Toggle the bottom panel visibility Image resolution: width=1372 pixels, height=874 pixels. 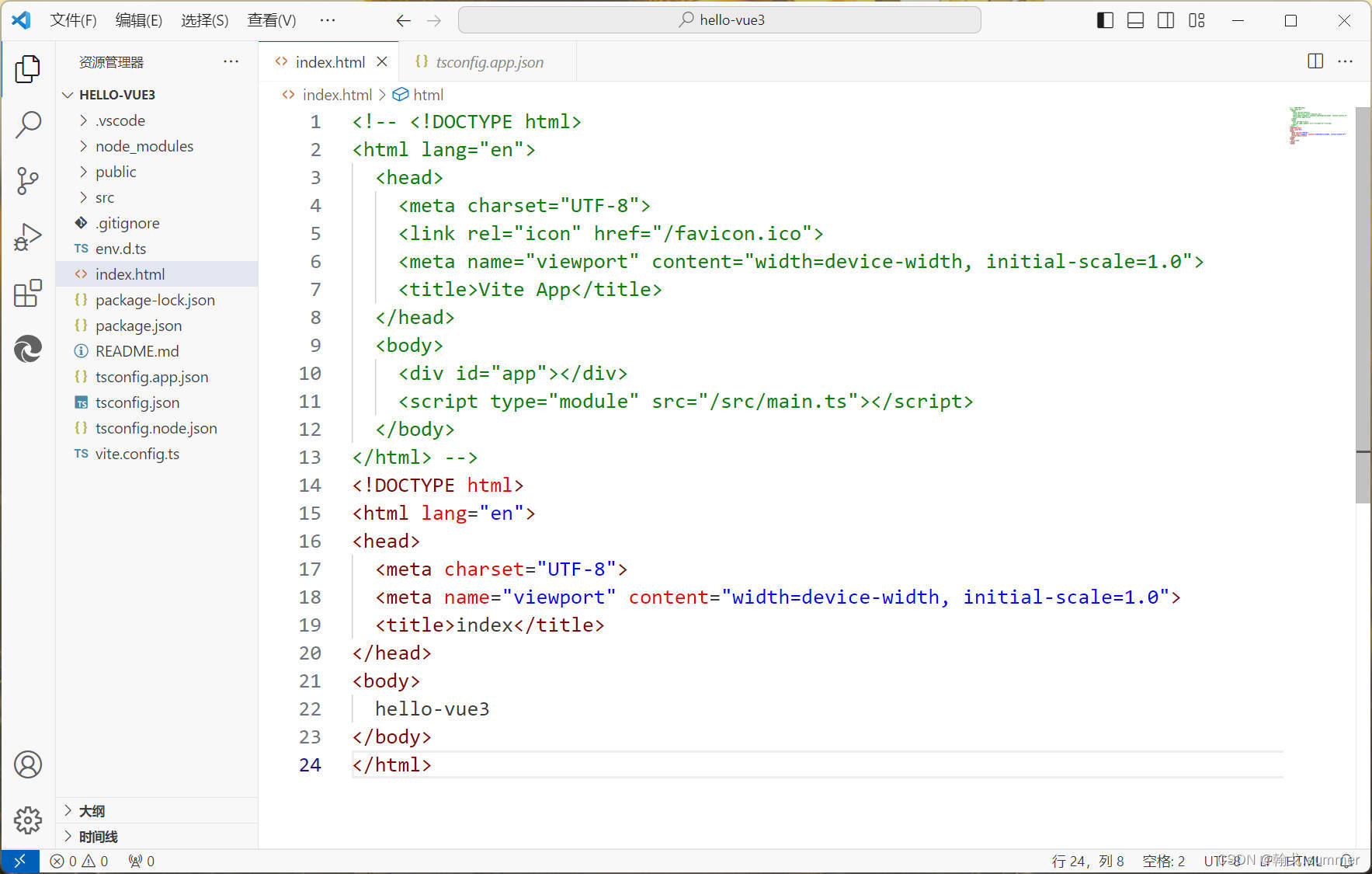pyautogui.click(x=1135, y=20)
